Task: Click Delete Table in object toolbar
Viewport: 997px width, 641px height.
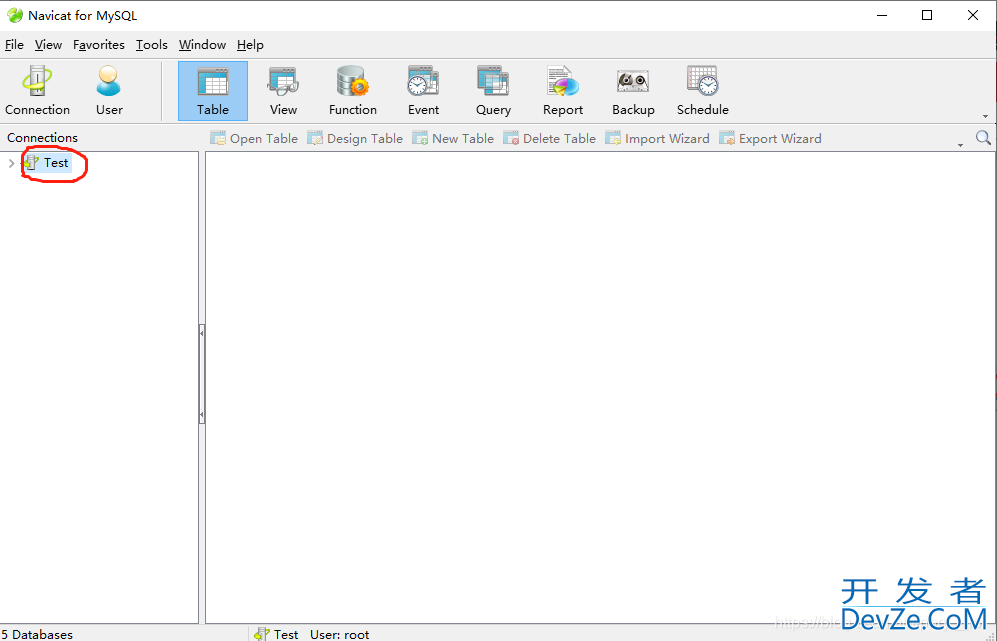Action: pyautogui.click(x=549, y=139)
